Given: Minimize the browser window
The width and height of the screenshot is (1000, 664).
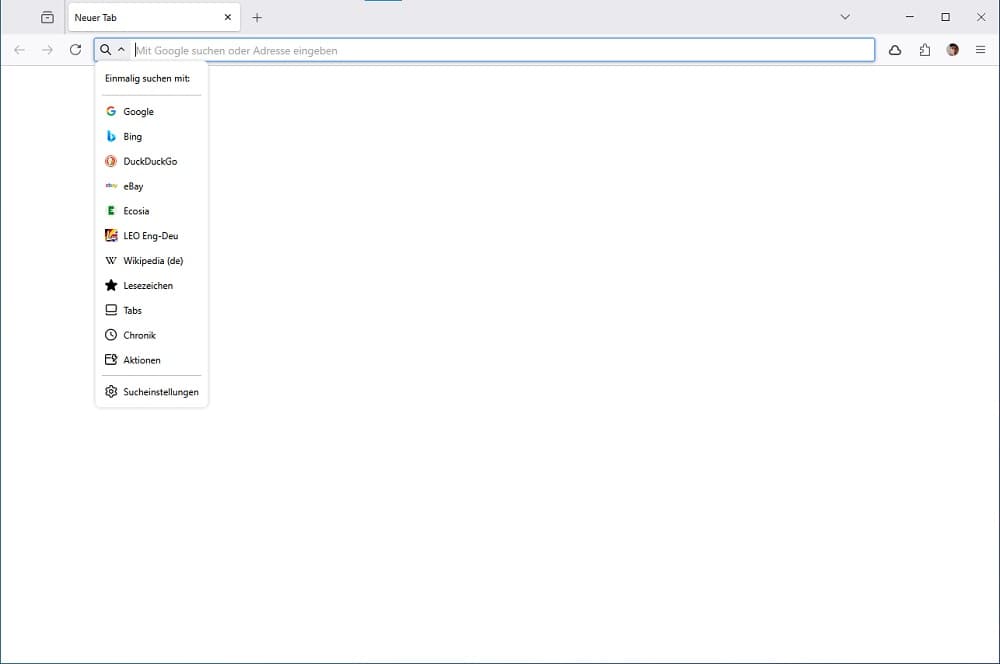Looking at the screenshot, I should [910, 17].
